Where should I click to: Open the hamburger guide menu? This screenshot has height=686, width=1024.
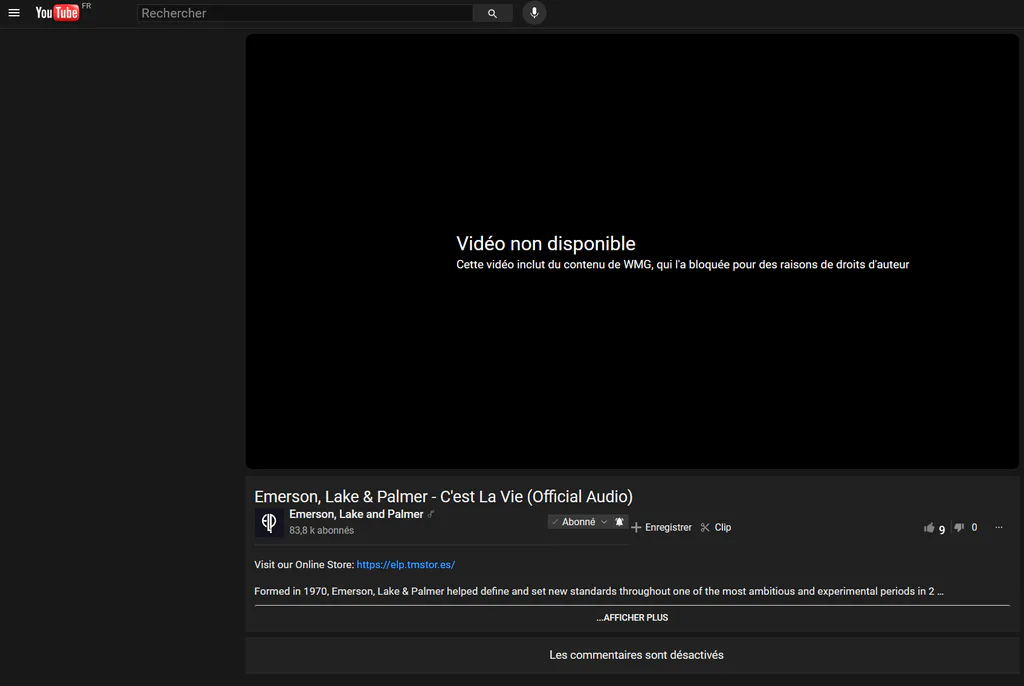click(14, 12)
